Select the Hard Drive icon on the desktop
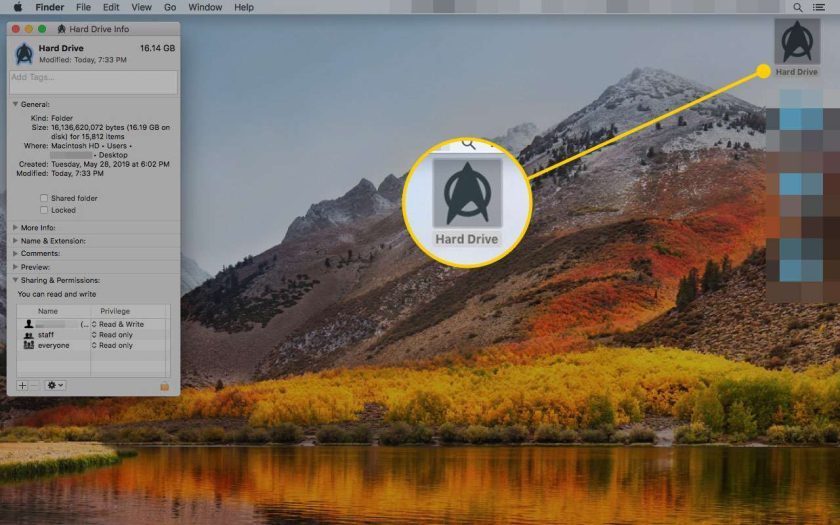Screen dimensions: 840x525 (797, 42)
